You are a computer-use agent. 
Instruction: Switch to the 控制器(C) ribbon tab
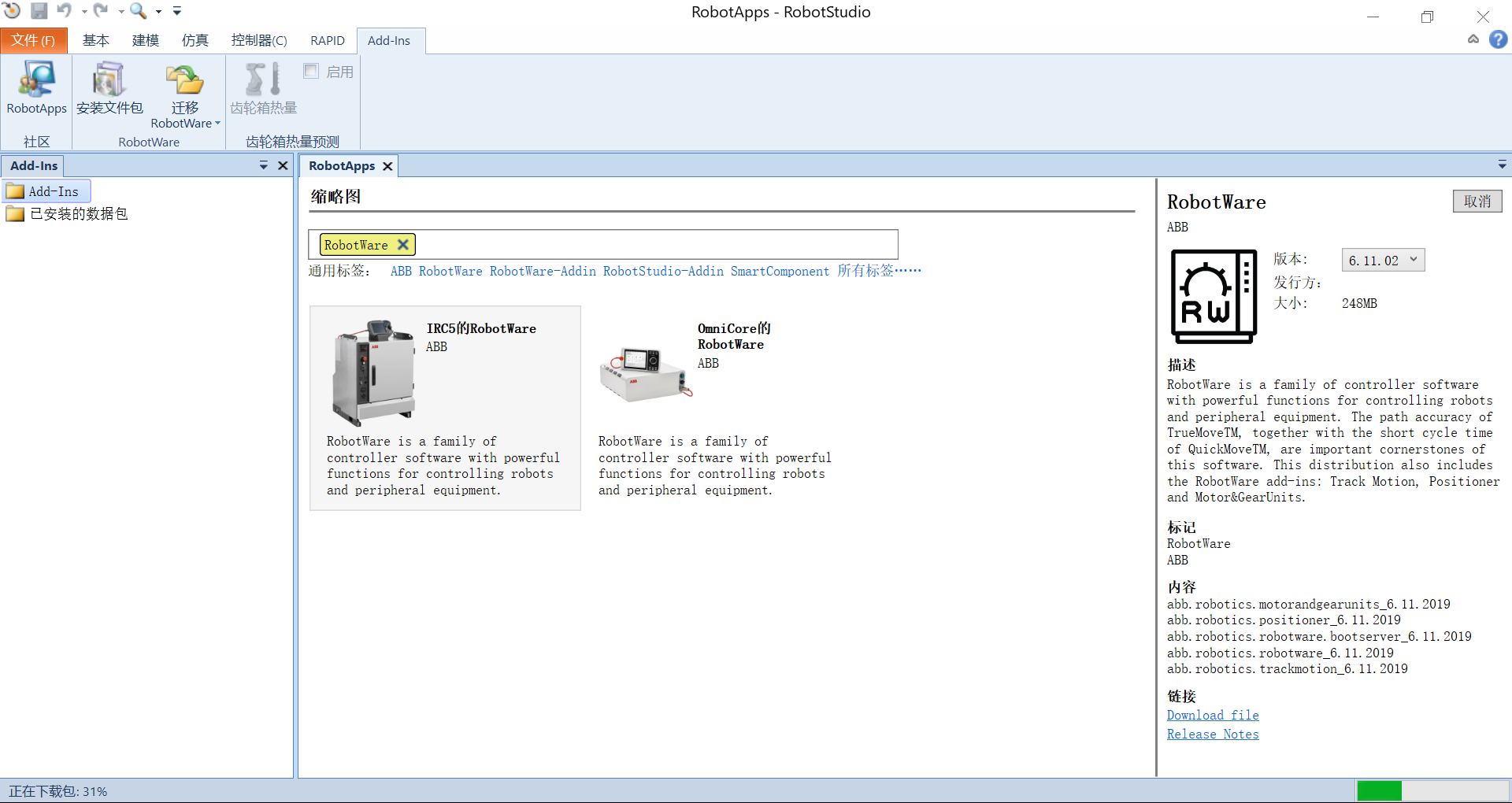(259, 40)
